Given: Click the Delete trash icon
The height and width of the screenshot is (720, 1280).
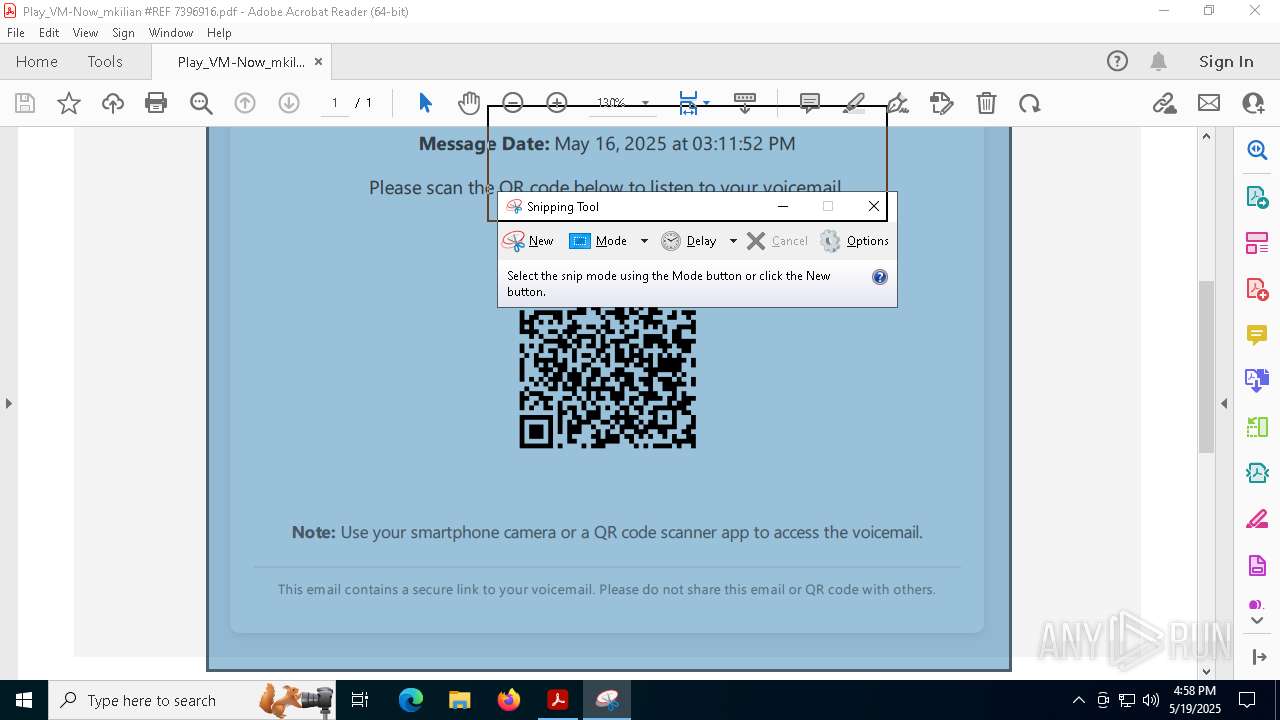Looking at the screenshot, I should coord(986,103).
